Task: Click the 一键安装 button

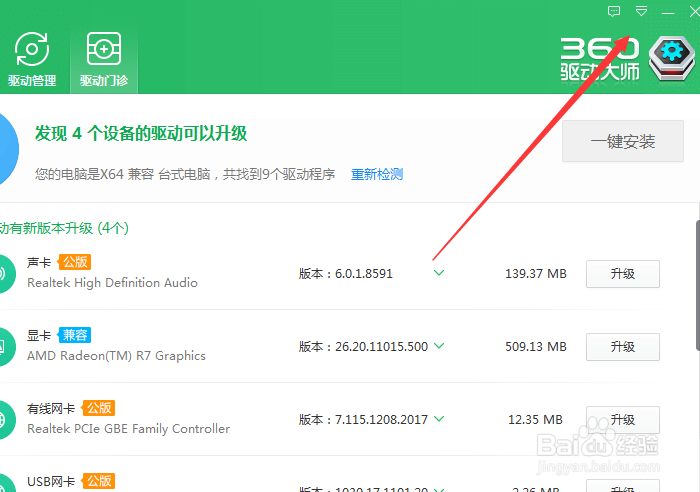Action: (x=623, y=141)
